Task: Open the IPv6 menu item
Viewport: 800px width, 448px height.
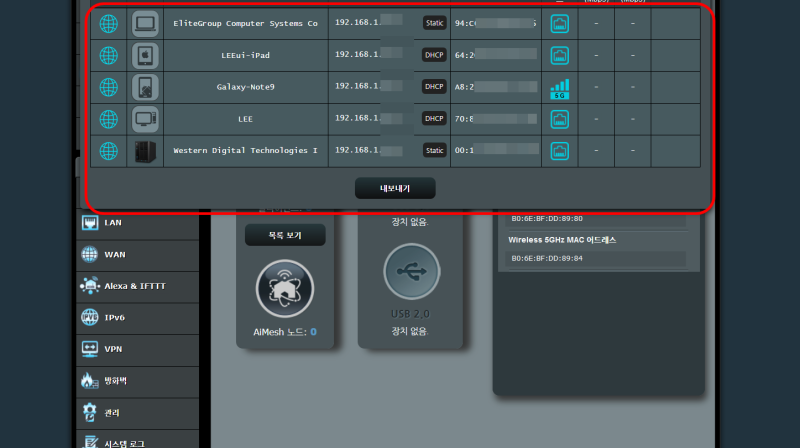Action: (x=138, y=318)
